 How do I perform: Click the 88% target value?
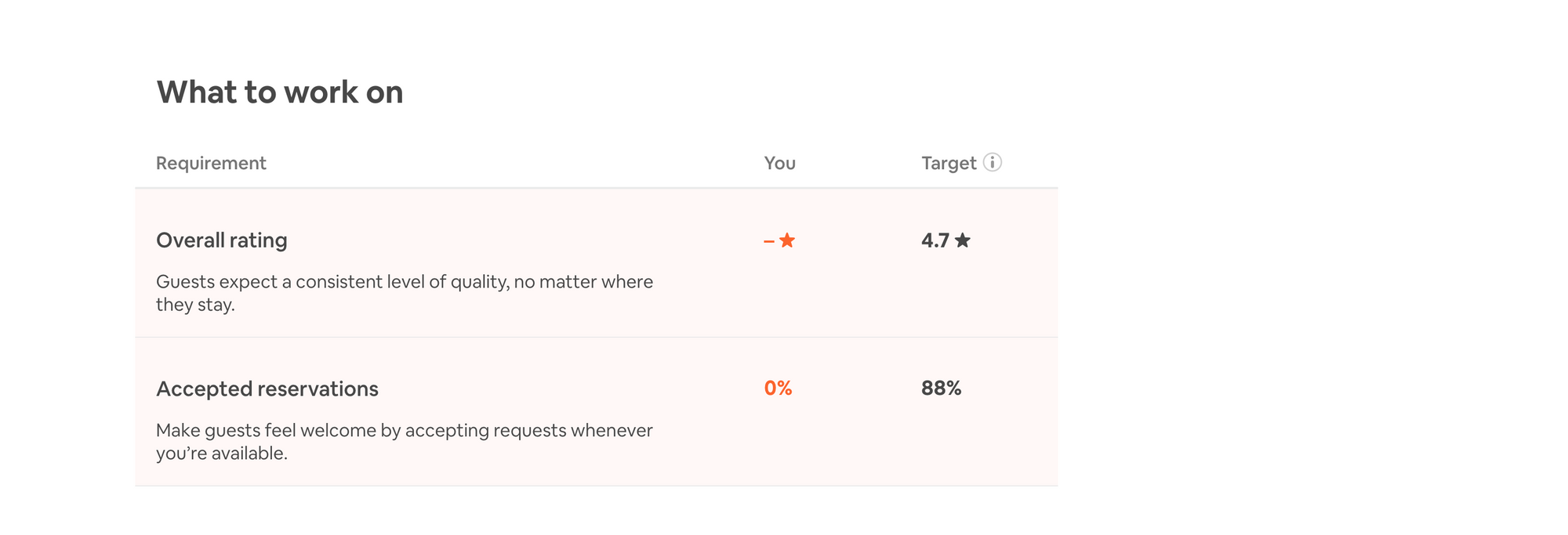point(941,389)
